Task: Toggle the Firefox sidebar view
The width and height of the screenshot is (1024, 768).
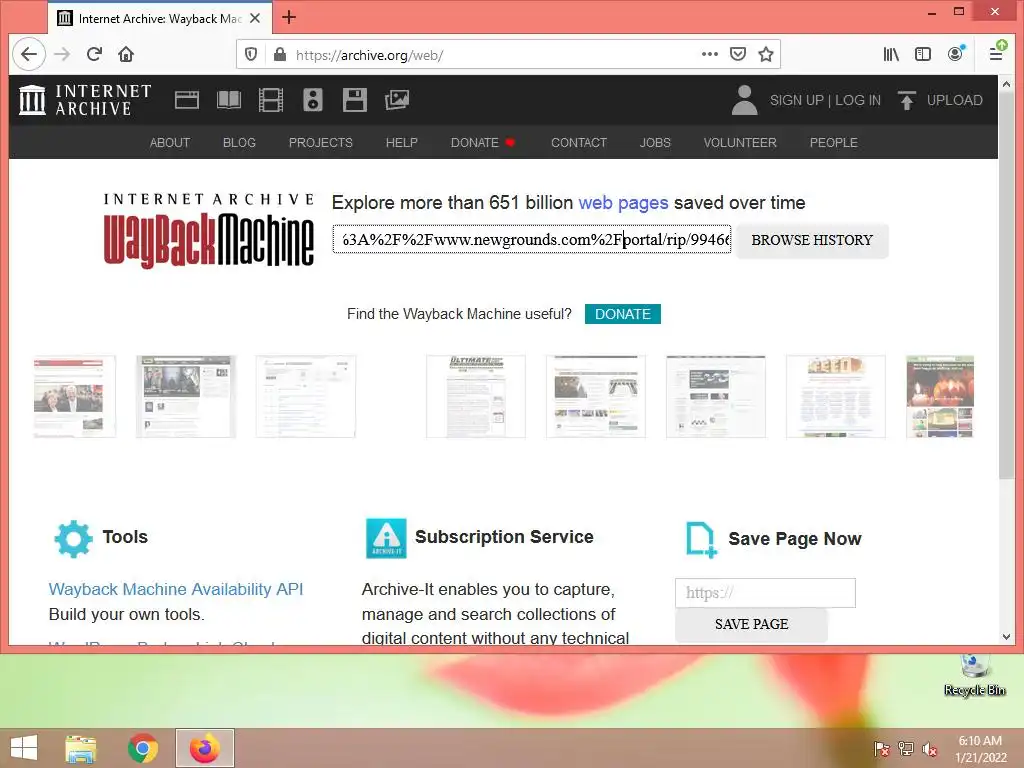Action: pyautogui.click(x=923, y=54)
